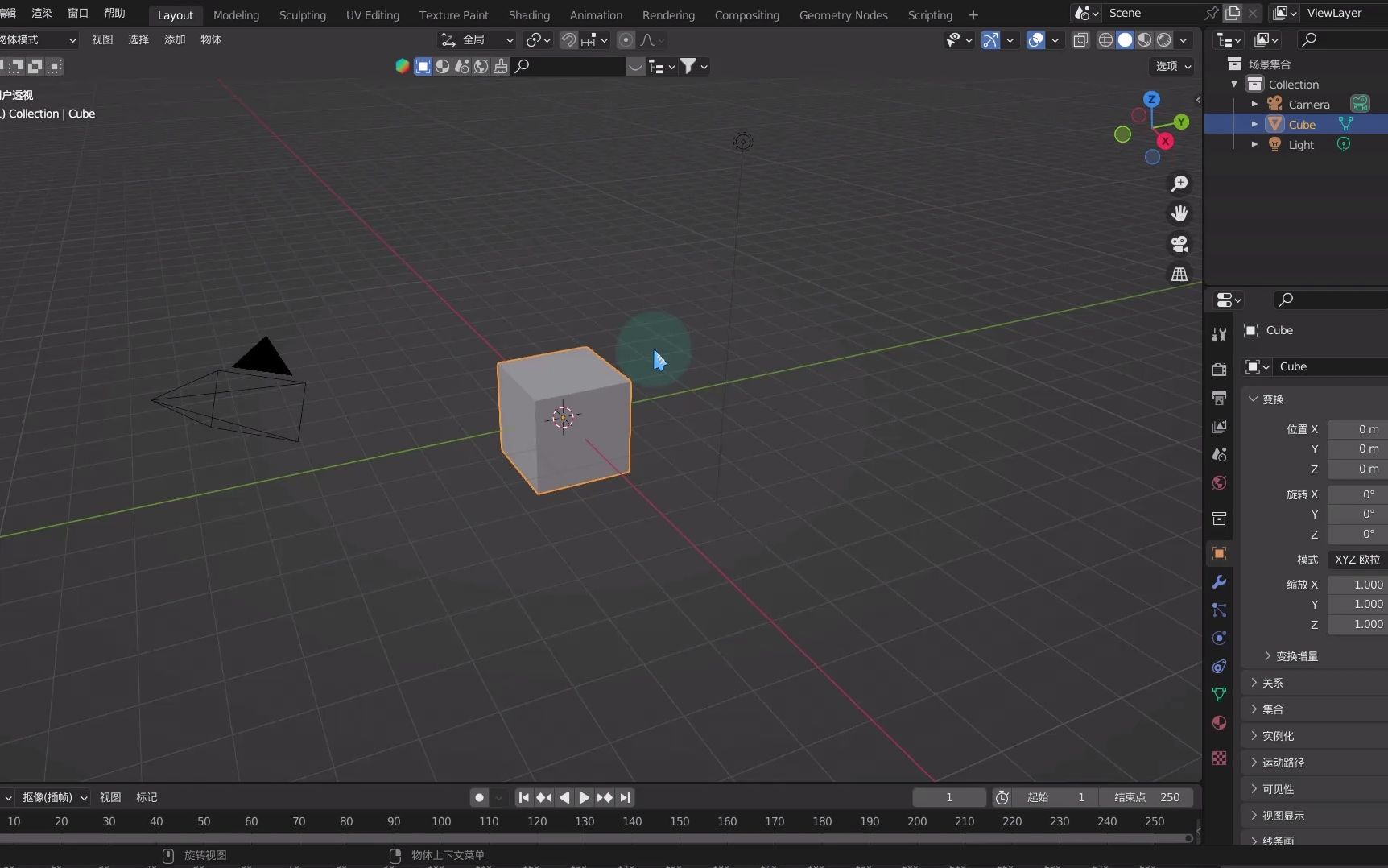Enable X-ray toggle in viewport header

coord(1081,39)
